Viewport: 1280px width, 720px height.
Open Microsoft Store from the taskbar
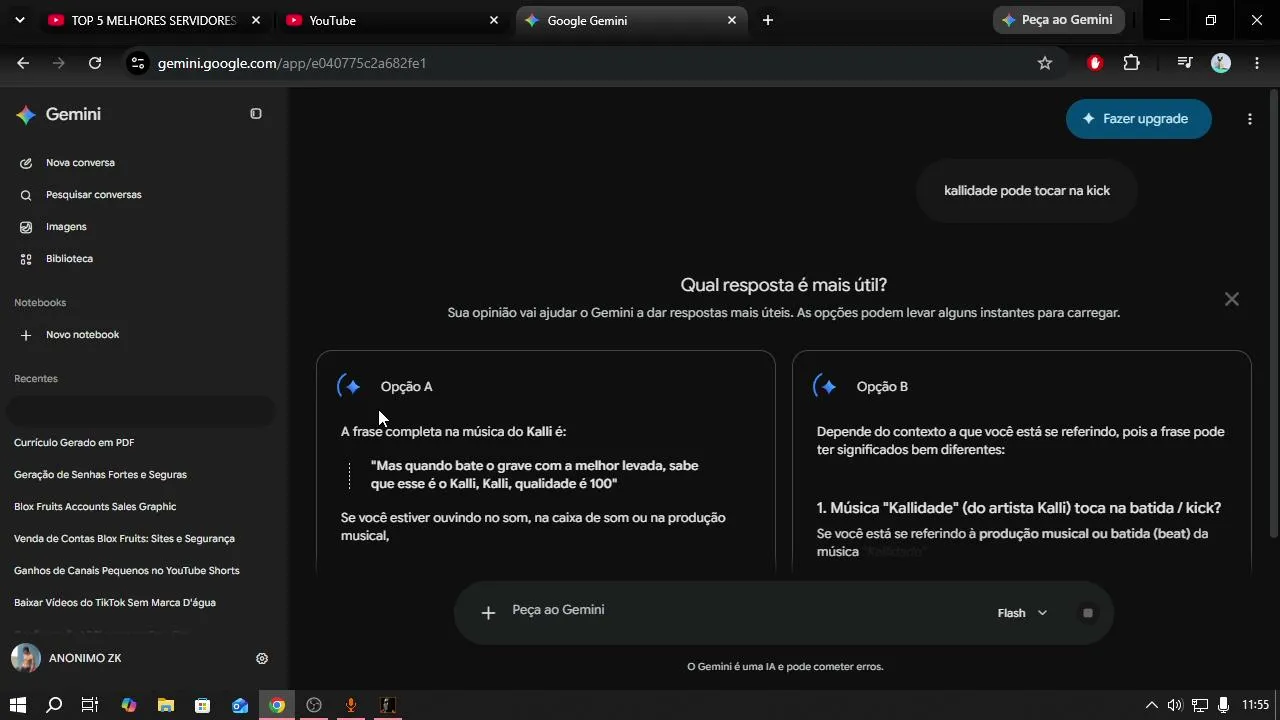coord(203,705)
